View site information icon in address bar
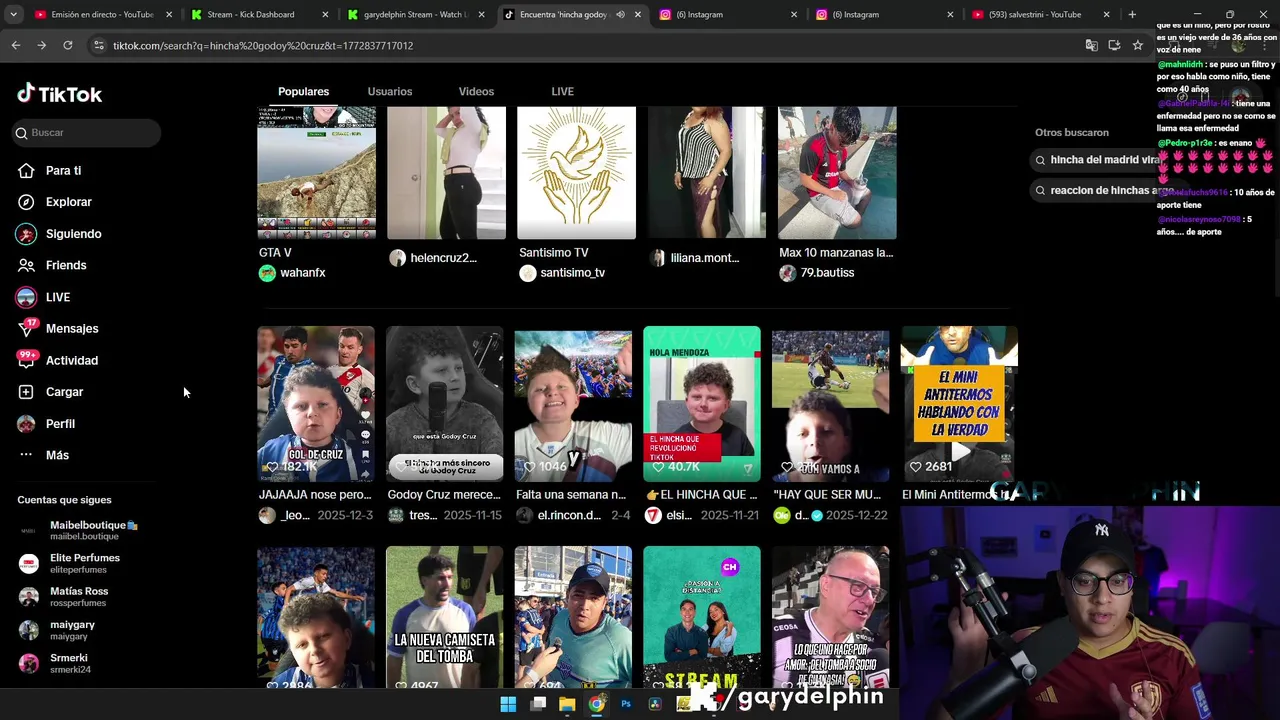This screenshot has height=720, width=1280. [x=98, y=45]
